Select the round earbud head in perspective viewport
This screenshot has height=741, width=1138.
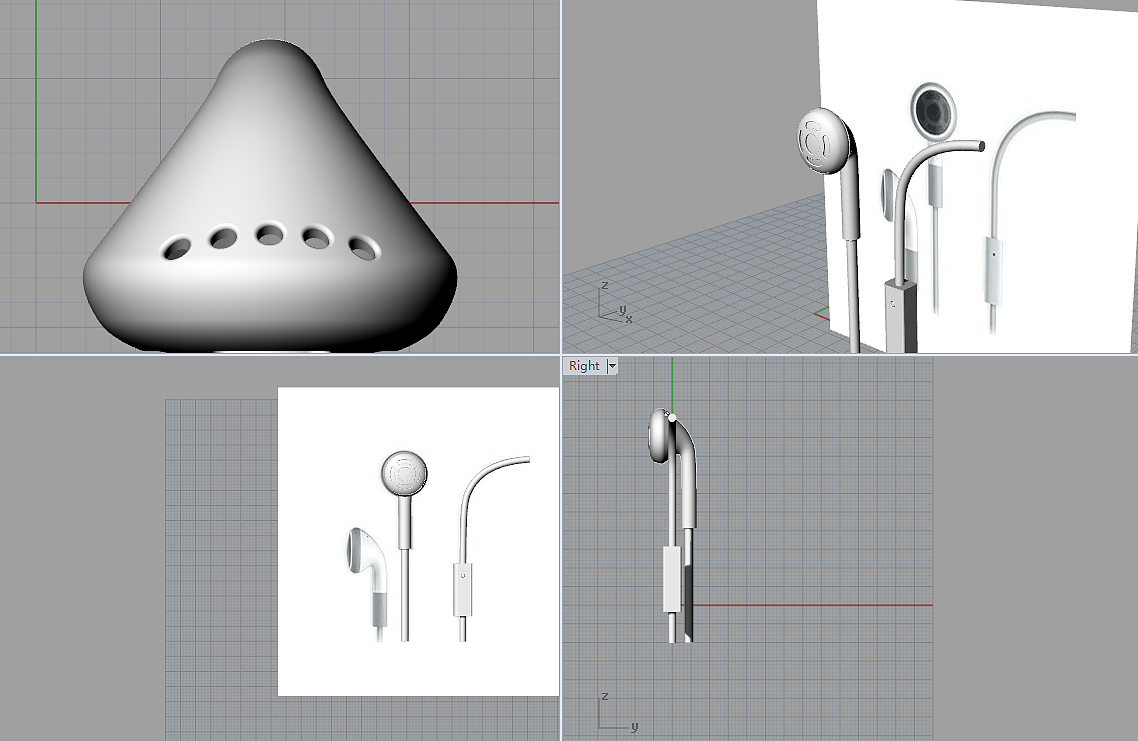[x=823, y=140]
